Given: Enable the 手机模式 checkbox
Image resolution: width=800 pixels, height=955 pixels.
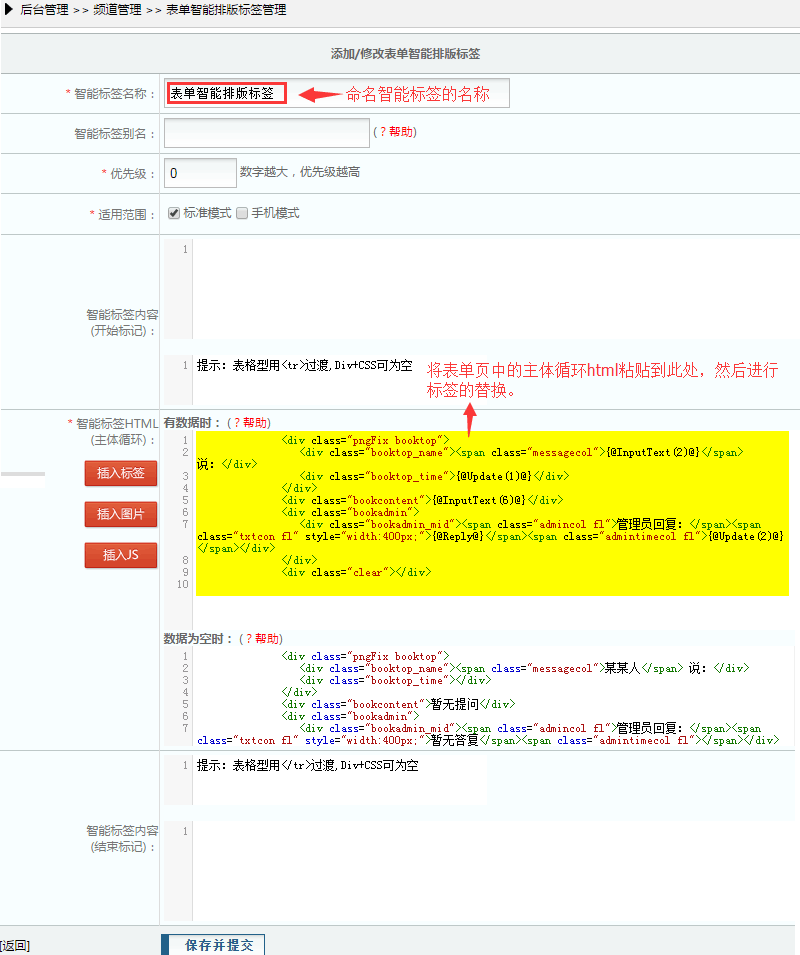Looking at the screenshot, I should point(242,213).
